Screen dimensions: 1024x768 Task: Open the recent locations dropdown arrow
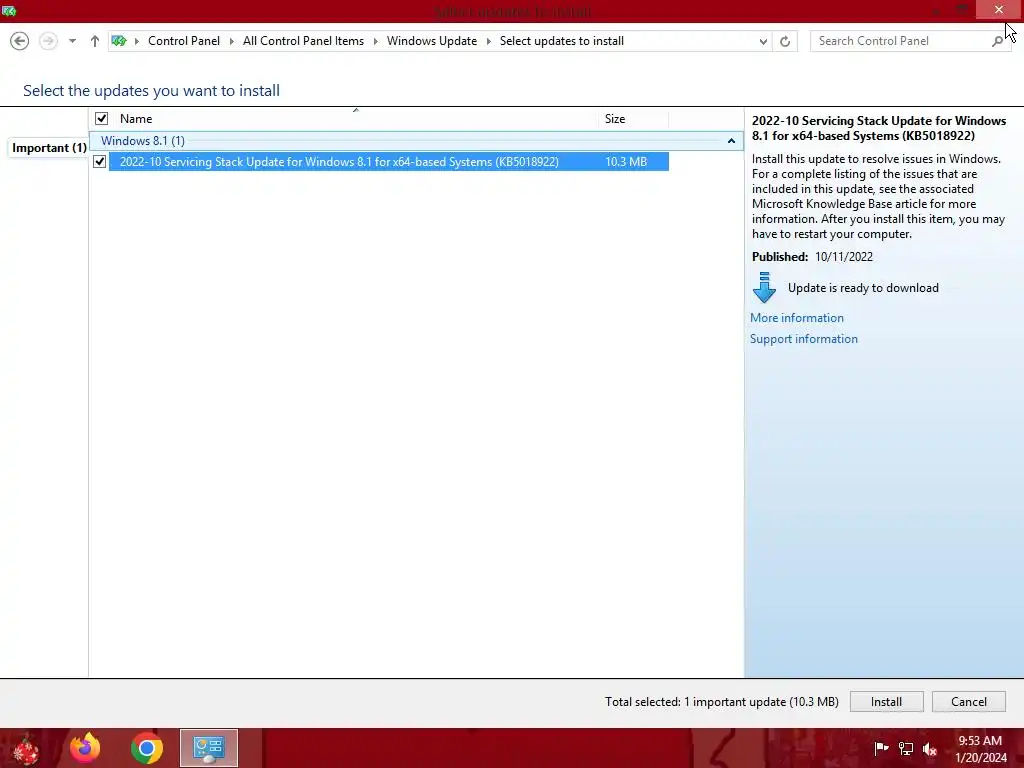click(x=72, y=41)
